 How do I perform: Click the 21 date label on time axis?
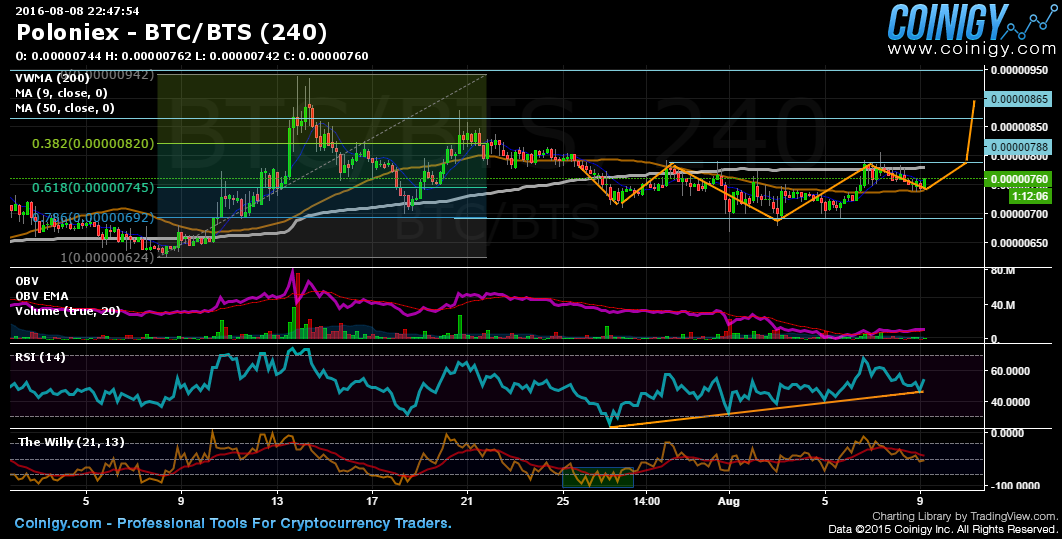point(468,502)
